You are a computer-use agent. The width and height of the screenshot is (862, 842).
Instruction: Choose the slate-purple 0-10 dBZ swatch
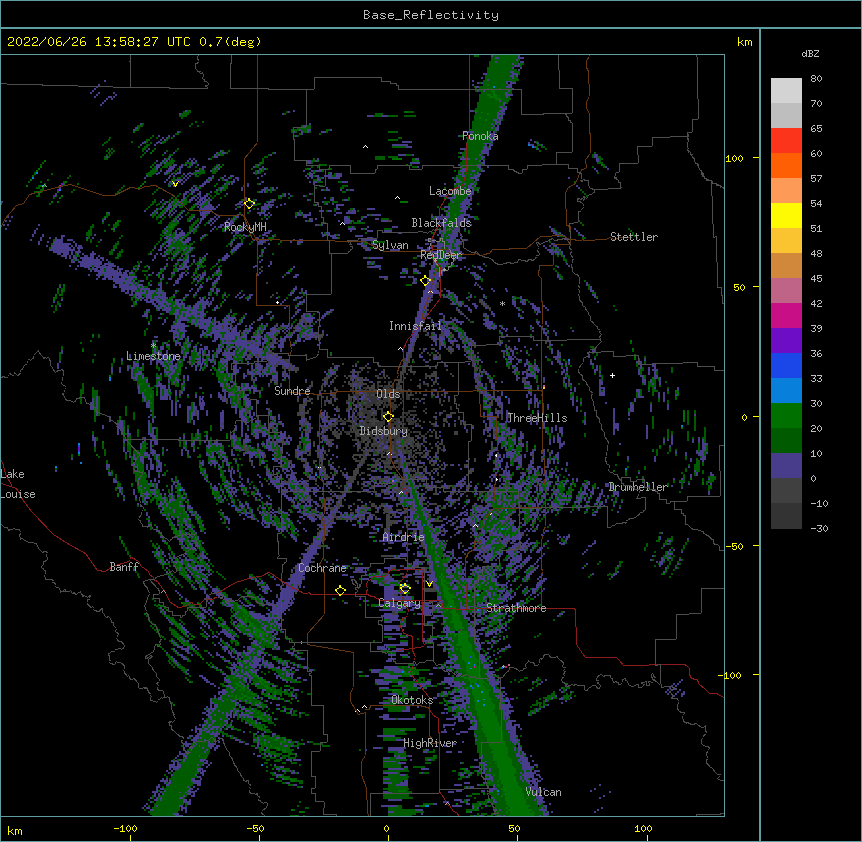pos(786,466)
